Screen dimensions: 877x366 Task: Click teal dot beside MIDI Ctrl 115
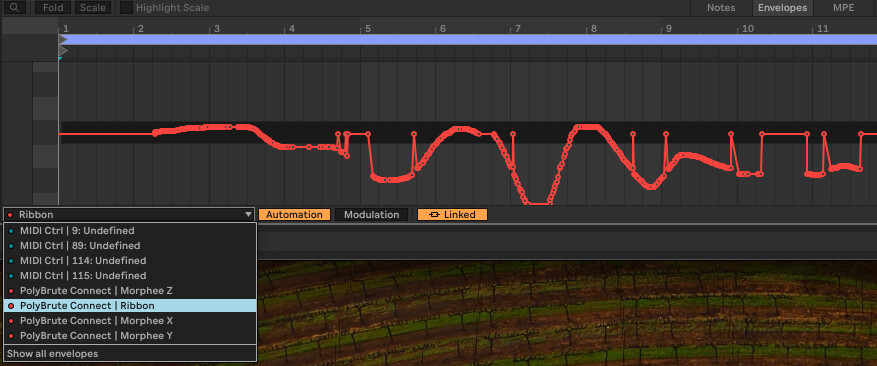pos(11,276)
